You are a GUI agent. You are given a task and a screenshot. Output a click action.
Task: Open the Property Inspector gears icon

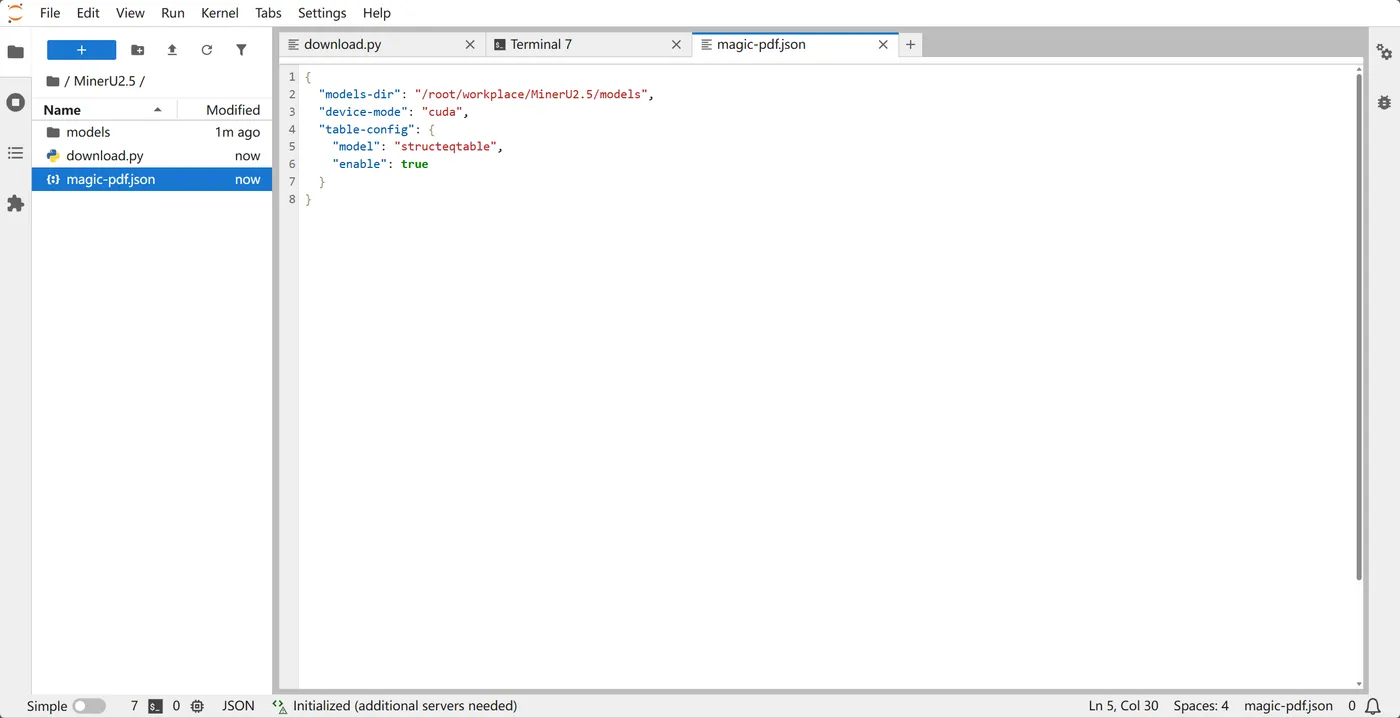(1384, 52)
